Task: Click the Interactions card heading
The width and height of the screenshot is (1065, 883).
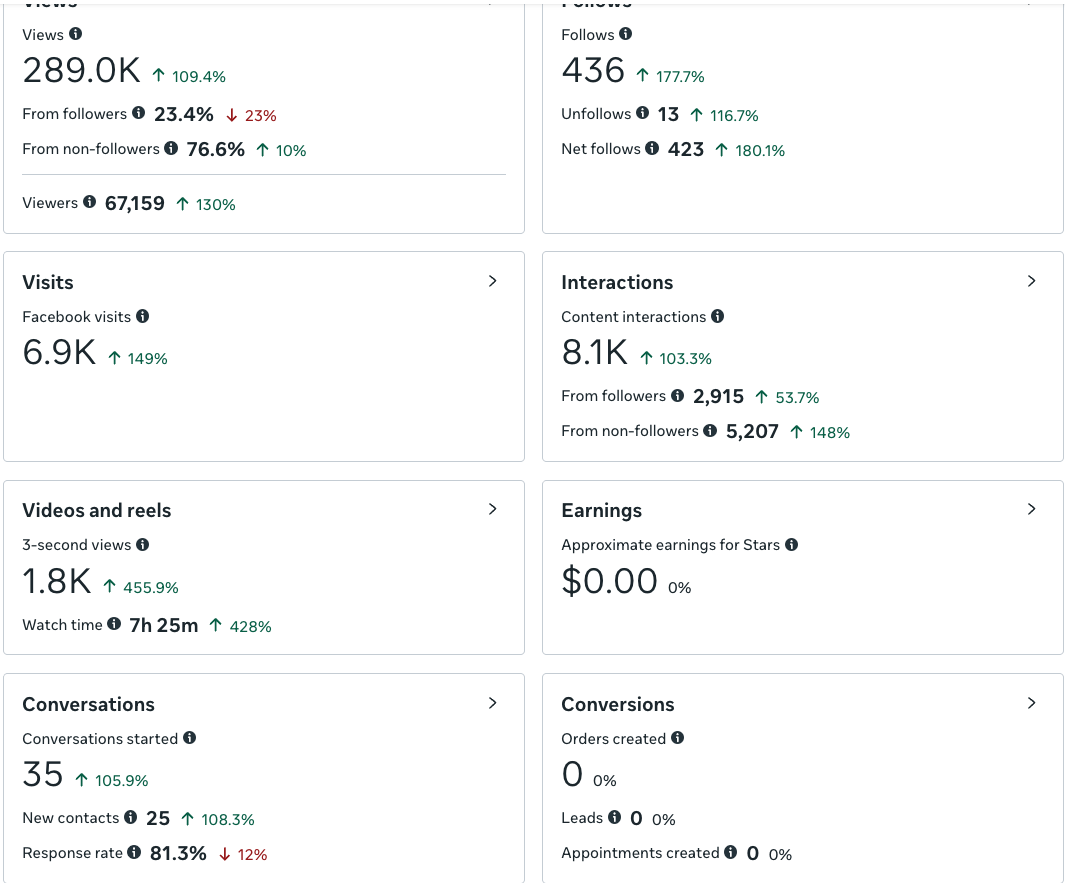Action: click(x=617, y=283)
